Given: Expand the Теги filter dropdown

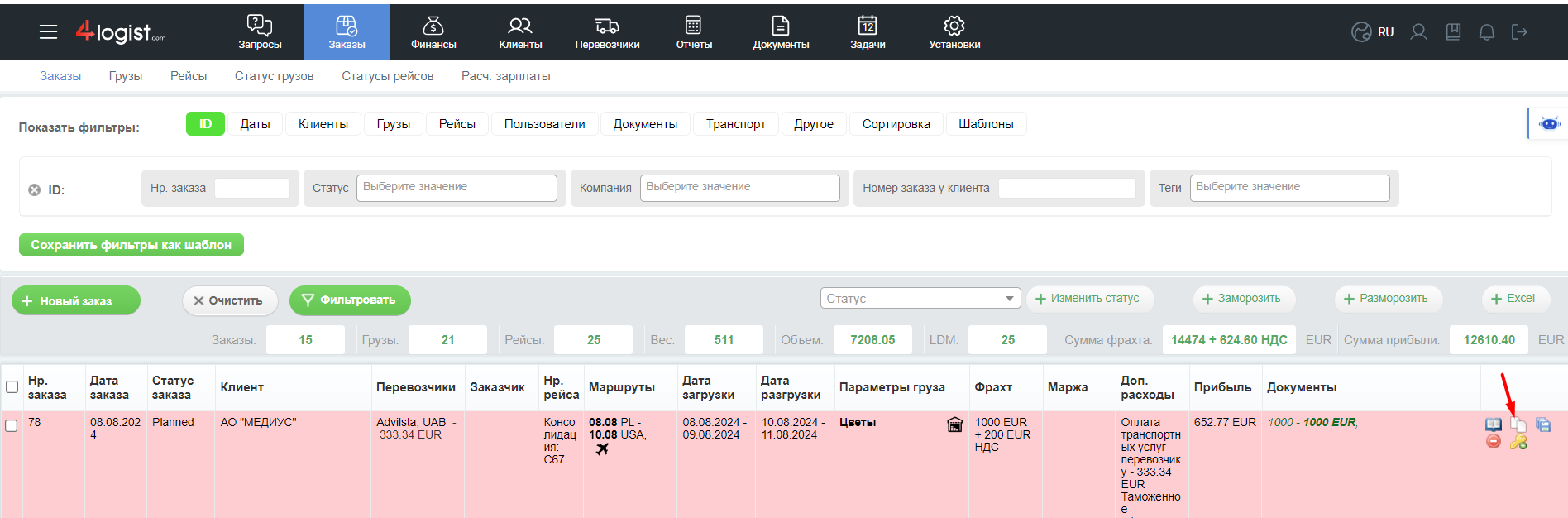Looking at the screenshot, I should (x=1289, y=188).
